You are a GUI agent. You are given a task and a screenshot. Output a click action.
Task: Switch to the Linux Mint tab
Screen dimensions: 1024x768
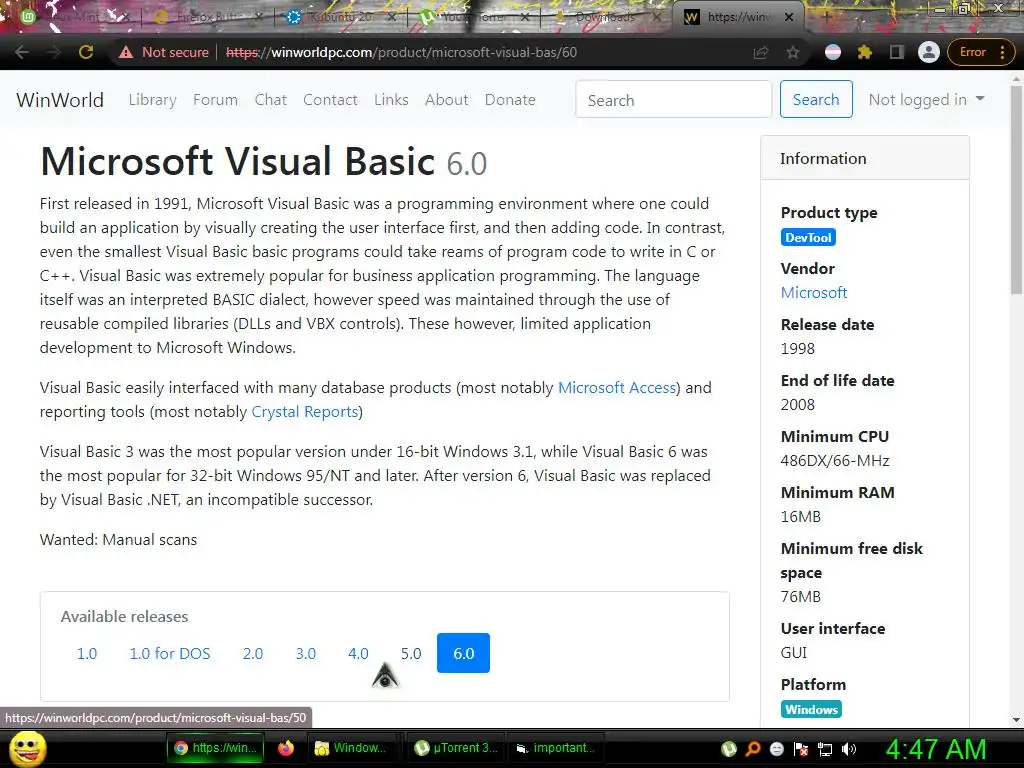click(74, 17)
